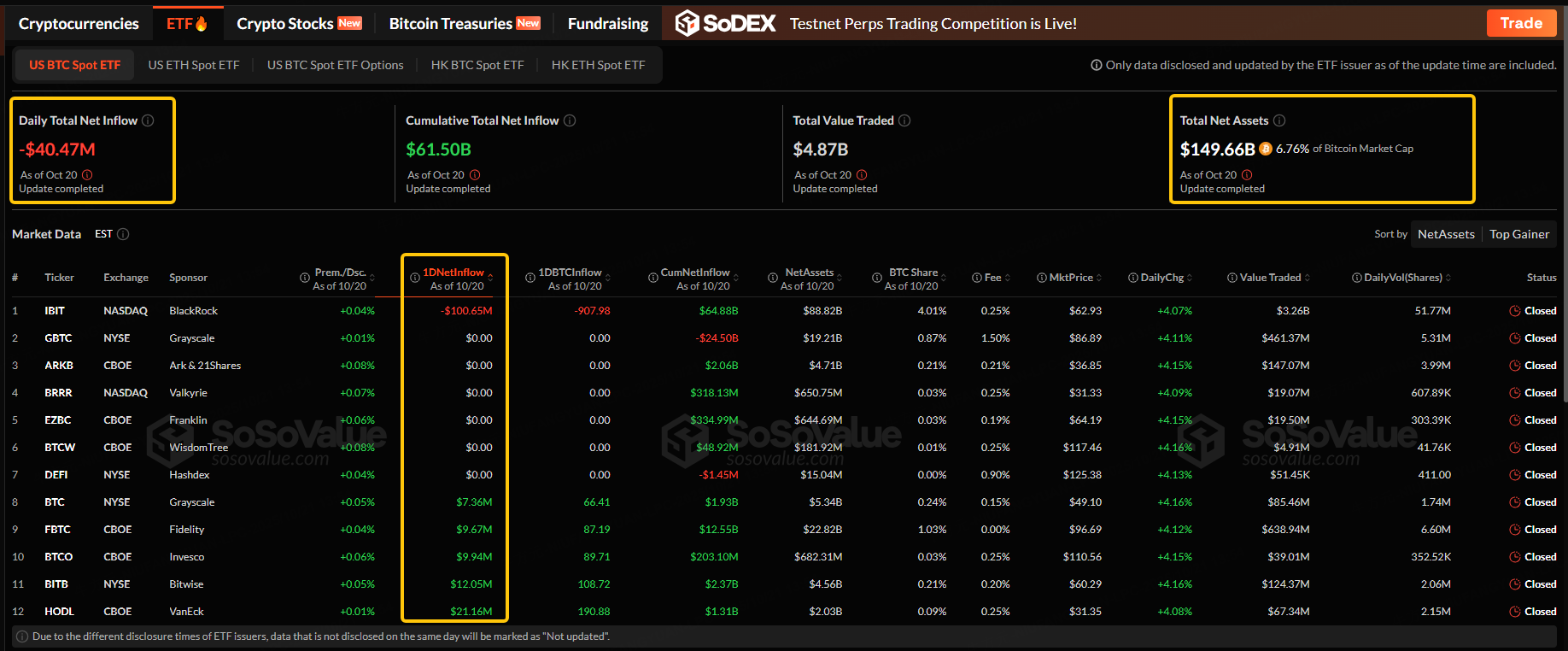Sort table by Fee column
Screen dimensions: 1568x651
pos(992,278)
